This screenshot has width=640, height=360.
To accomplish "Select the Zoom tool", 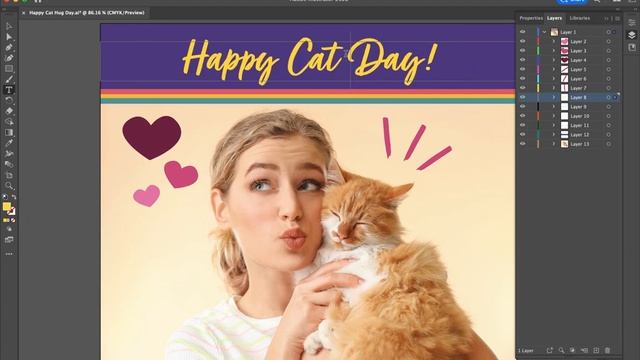I will [9, 186].
